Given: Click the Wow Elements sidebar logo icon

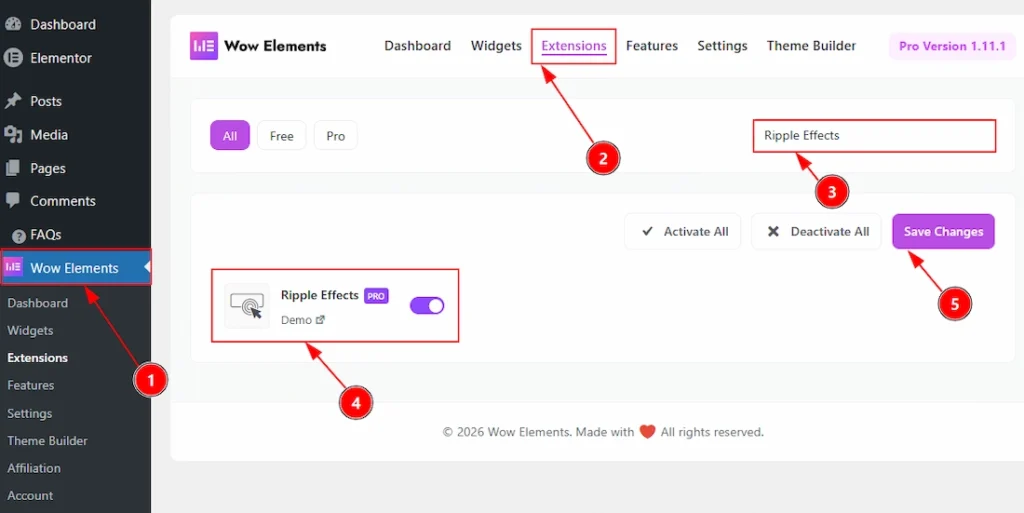Looking at the screenshot, I should click(x=13, y=267).
